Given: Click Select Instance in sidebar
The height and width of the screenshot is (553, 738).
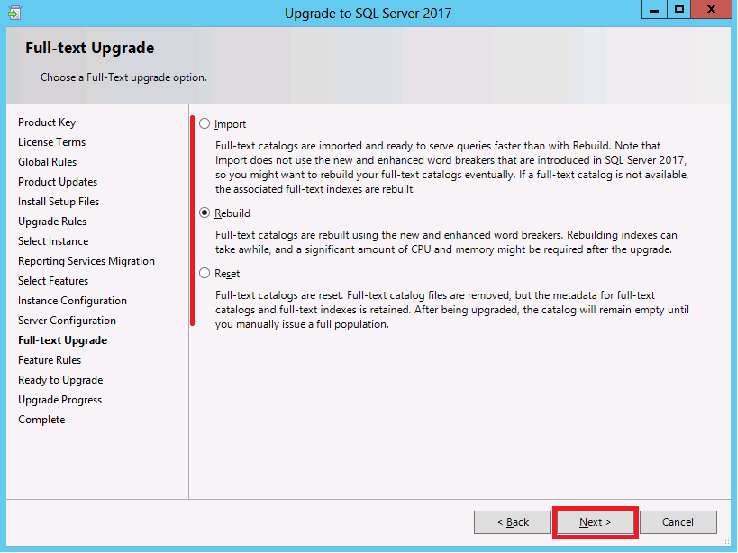Looking at the screenshot, I should pyautogui.click(x=53, y=241).
